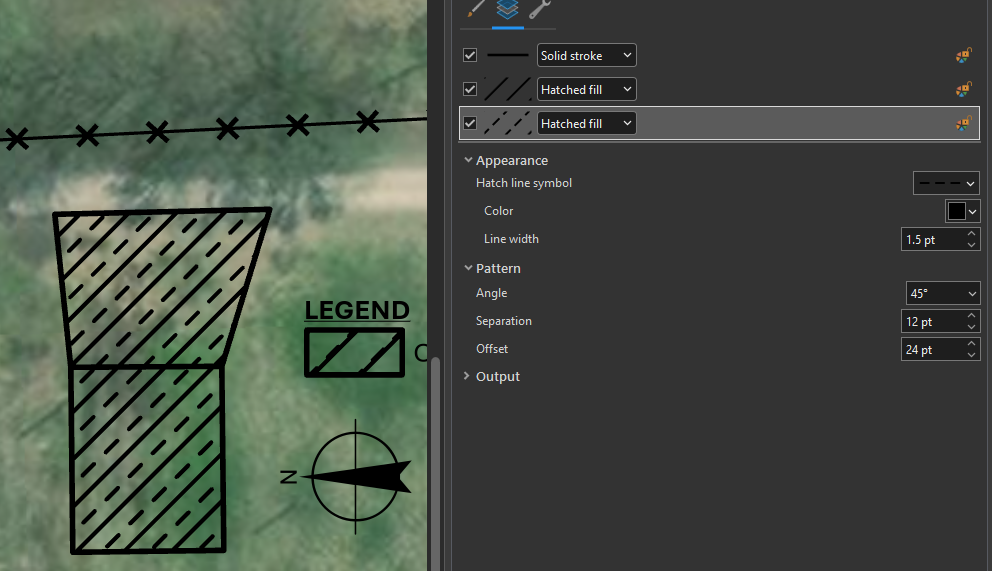
Task: Open the black Color swatch picker
Action: [x=962, y=211]
